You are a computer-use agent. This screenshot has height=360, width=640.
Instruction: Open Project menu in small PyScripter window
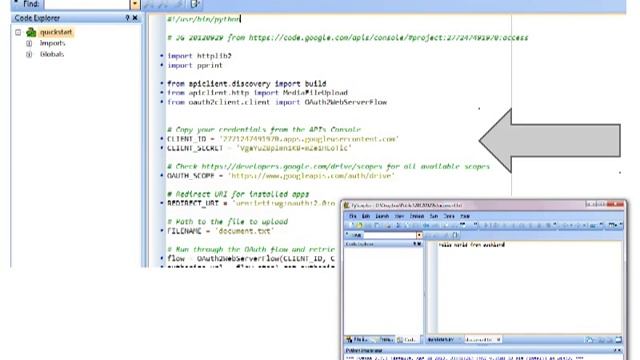(x=417, y=216)
